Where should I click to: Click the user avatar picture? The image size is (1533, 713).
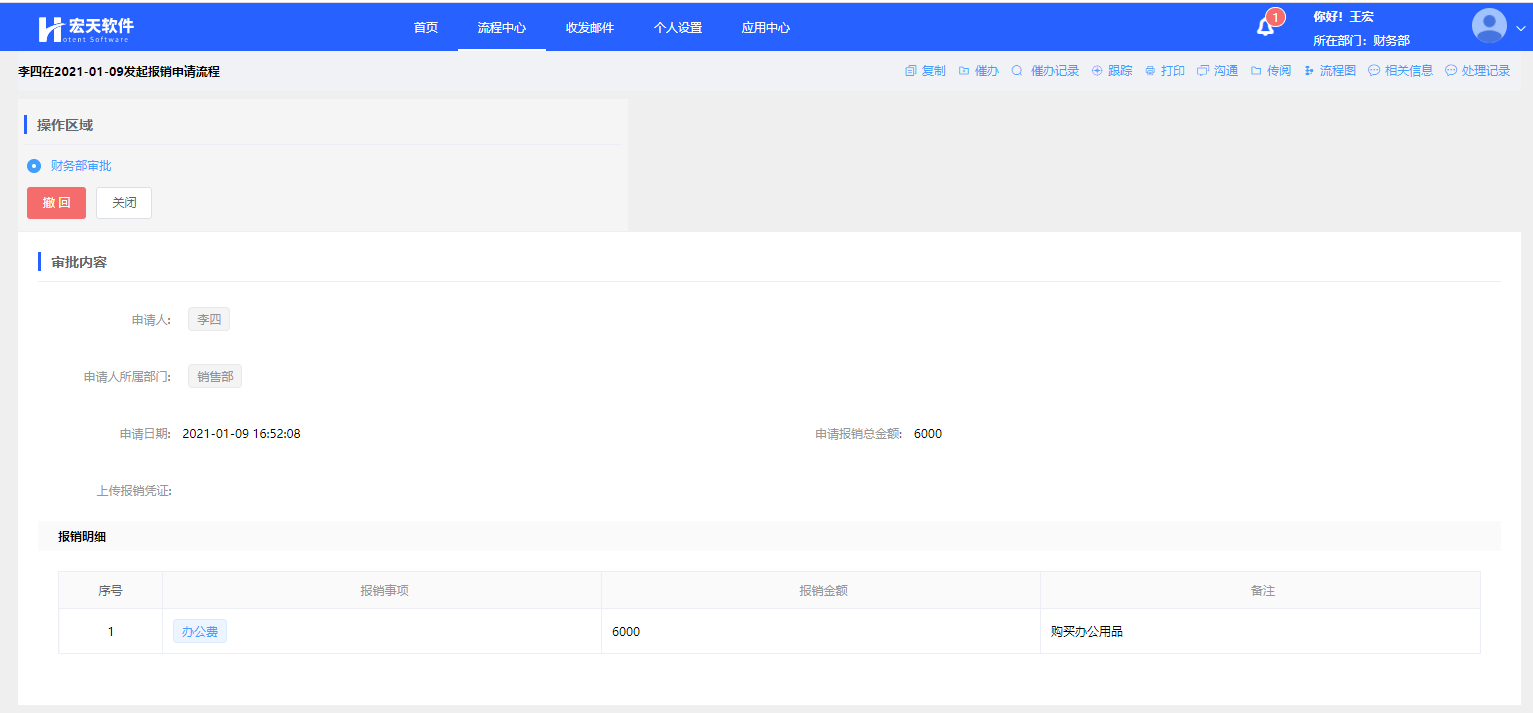(x=1489, y=26)
